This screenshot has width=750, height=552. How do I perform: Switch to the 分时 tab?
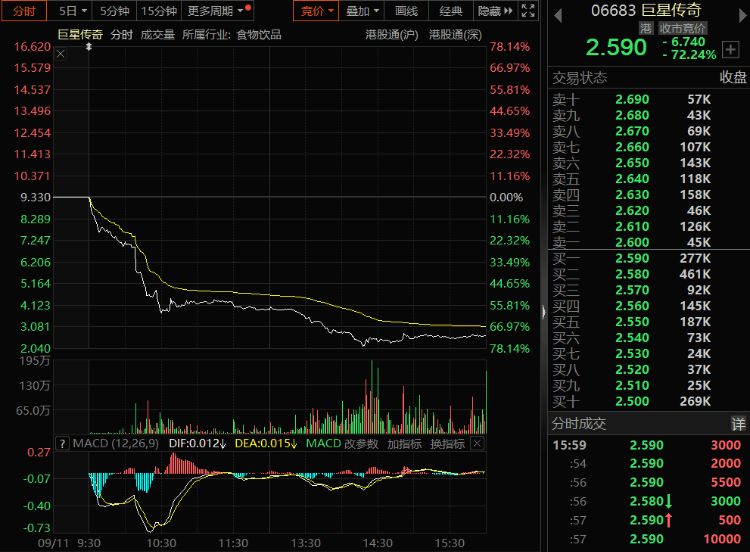(x=24, y=11)
